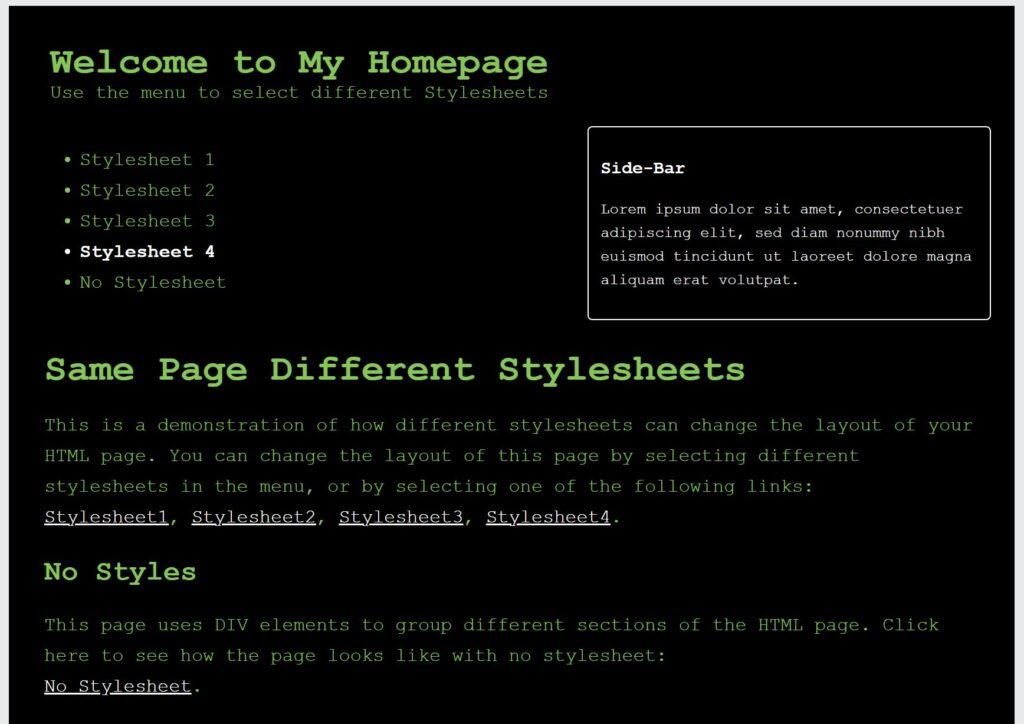Click the 'Use the menu' subtitle text
This screenshot has width=1024, height=724.
coord(298,93)
